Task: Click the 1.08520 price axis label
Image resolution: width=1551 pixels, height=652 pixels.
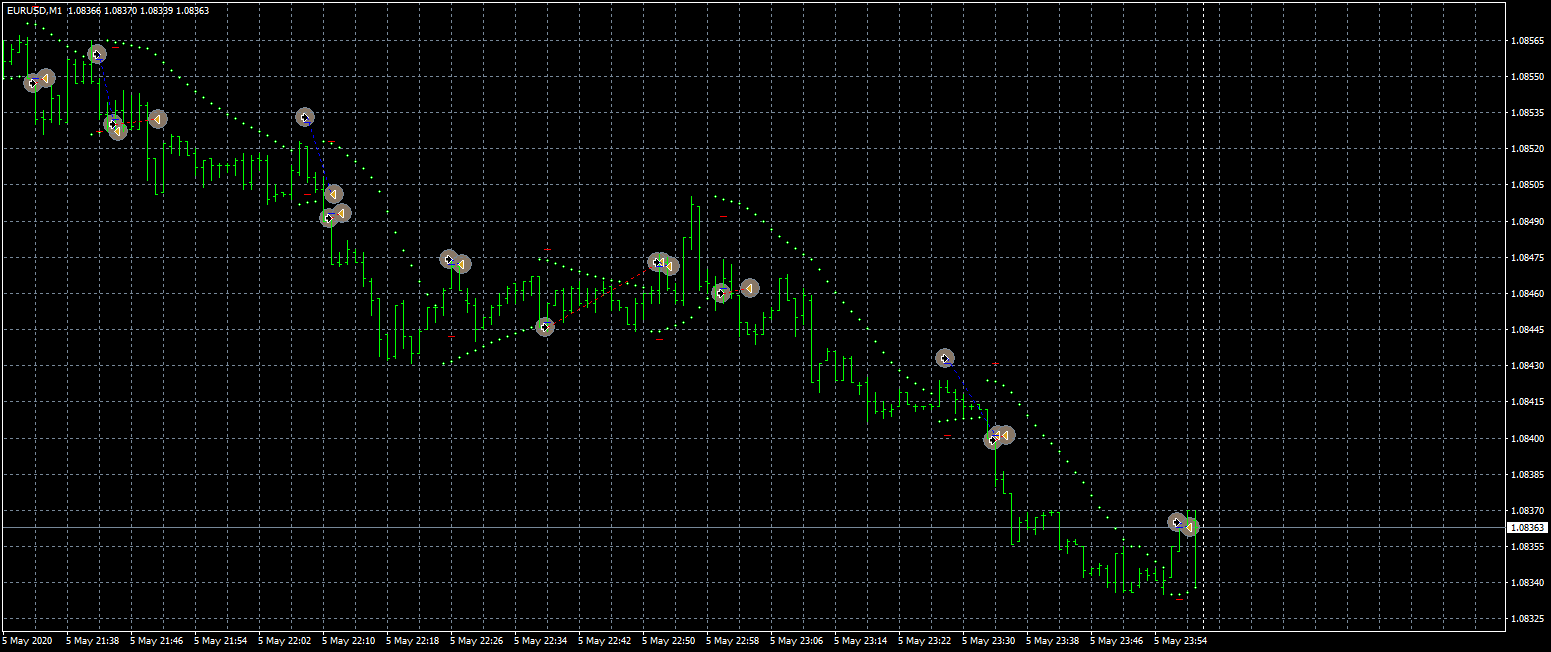Action: (1528, 149)
